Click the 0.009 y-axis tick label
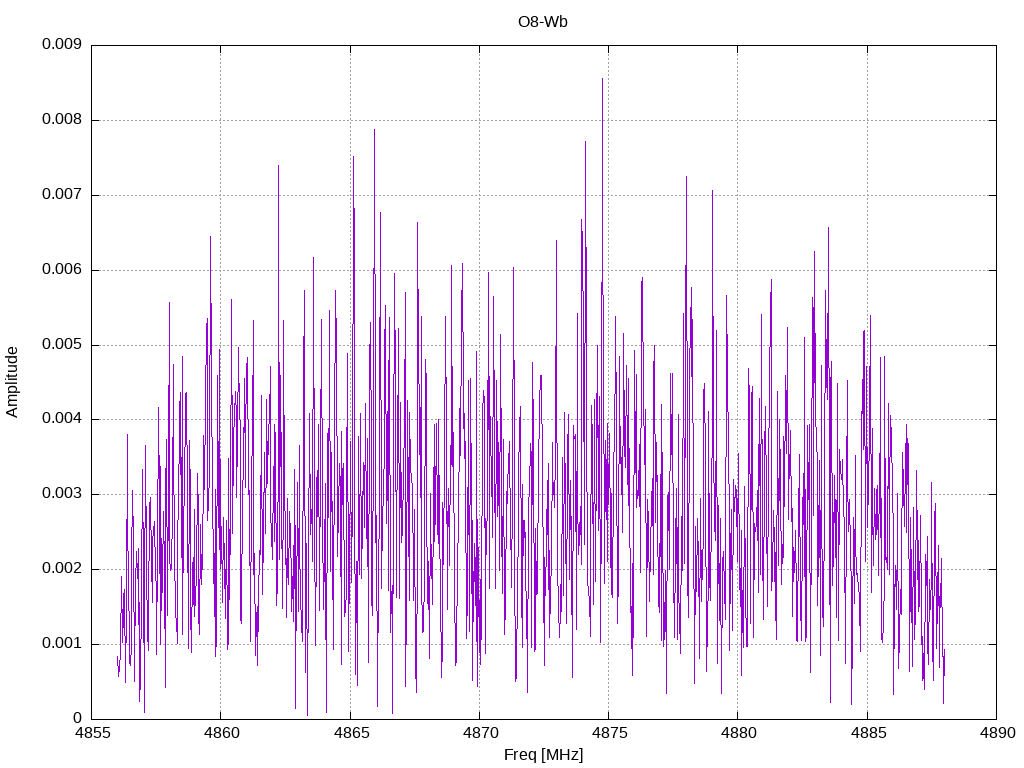 click(x=62, y=44)
